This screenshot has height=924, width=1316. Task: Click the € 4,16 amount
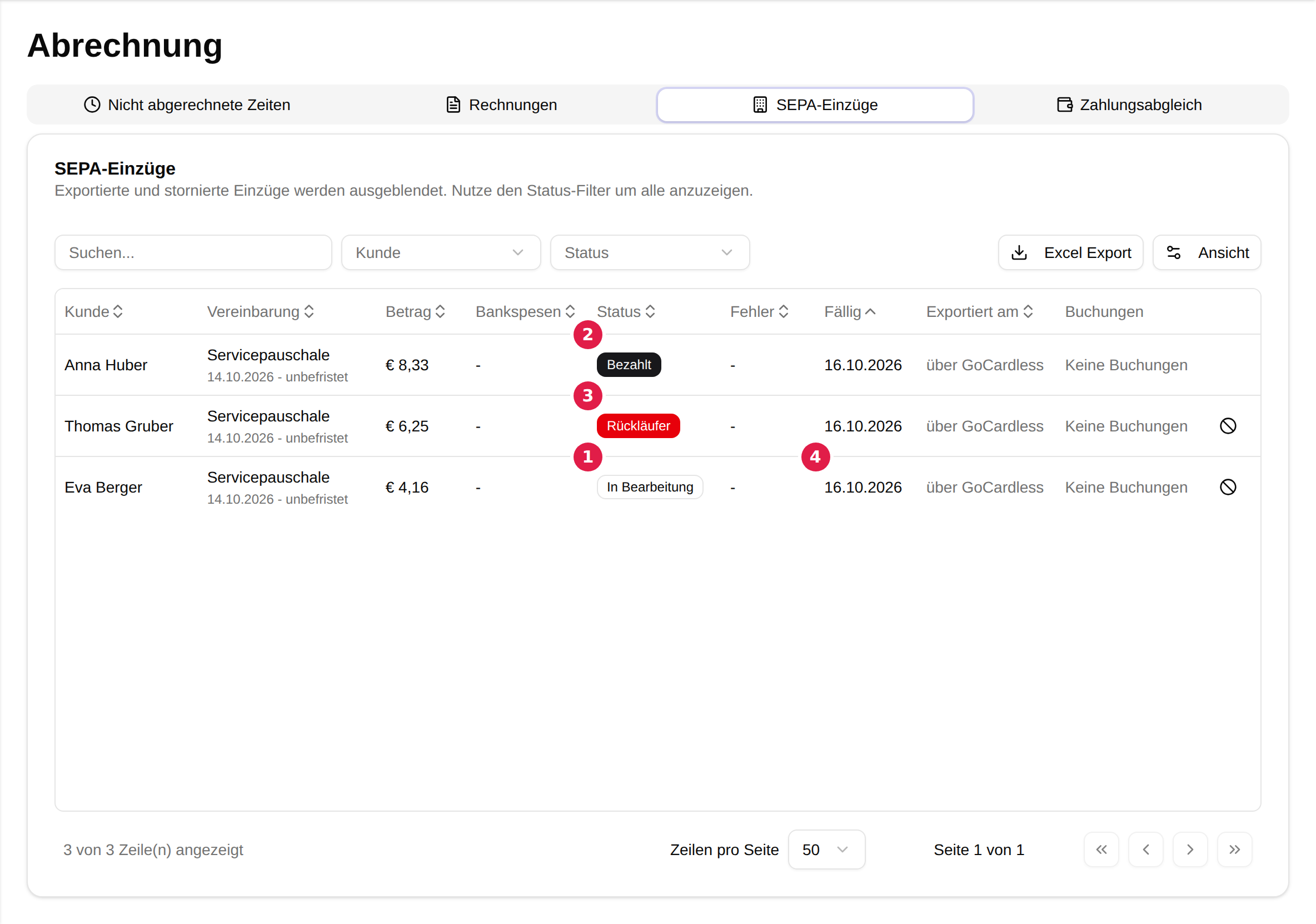click(x=407, y=488)
